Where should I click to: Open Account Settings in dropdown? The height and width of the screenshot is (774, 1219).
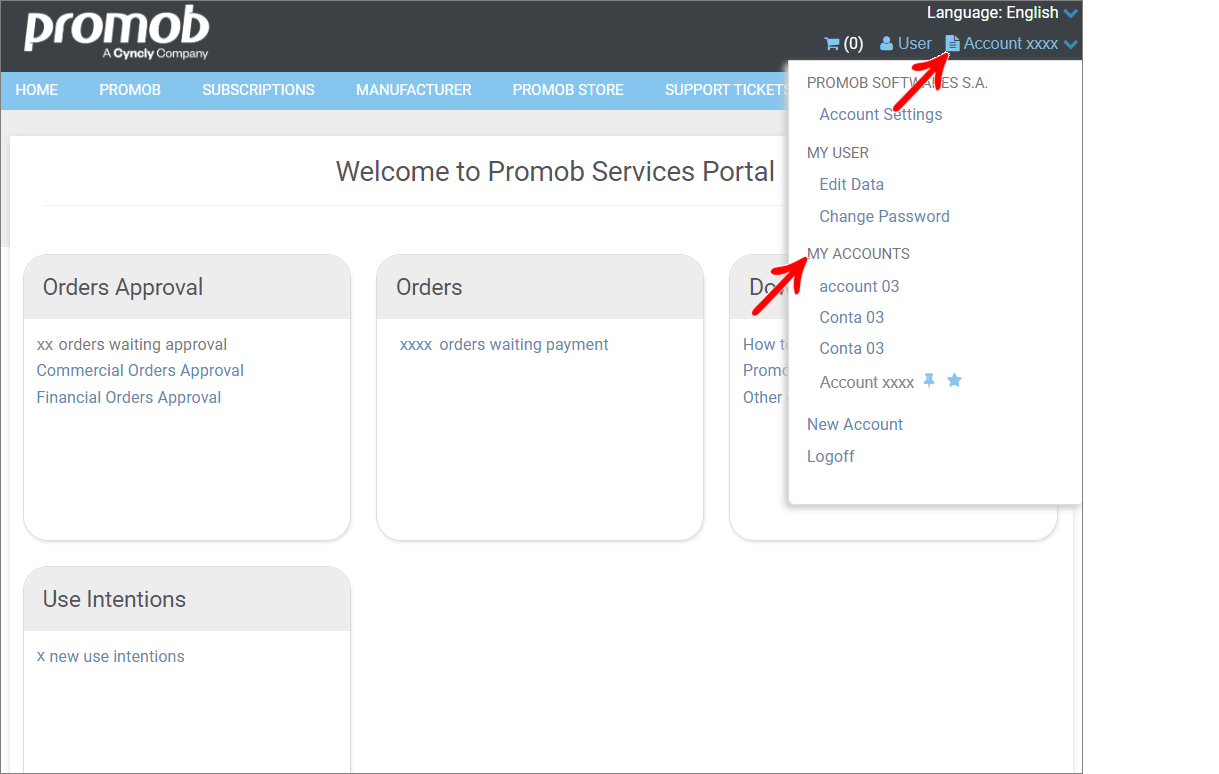pyautogui.click(x=881, y=114)
